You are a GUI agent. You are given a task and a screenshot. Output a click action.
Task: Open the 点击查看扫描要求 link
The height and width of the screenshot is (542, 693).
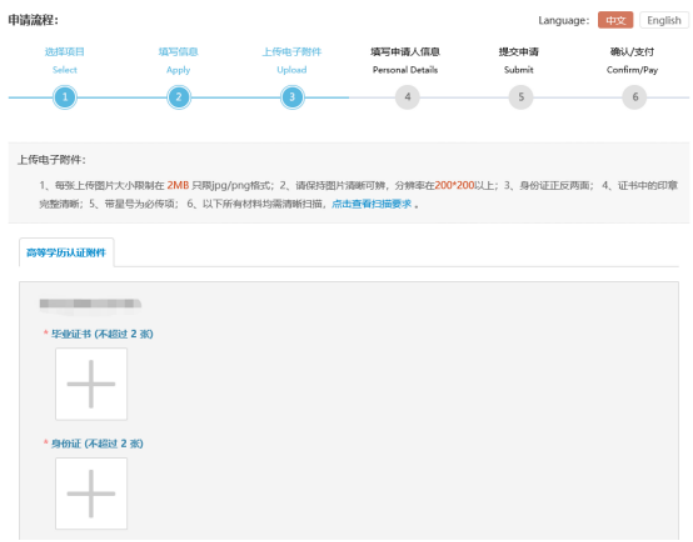point(371,204)
